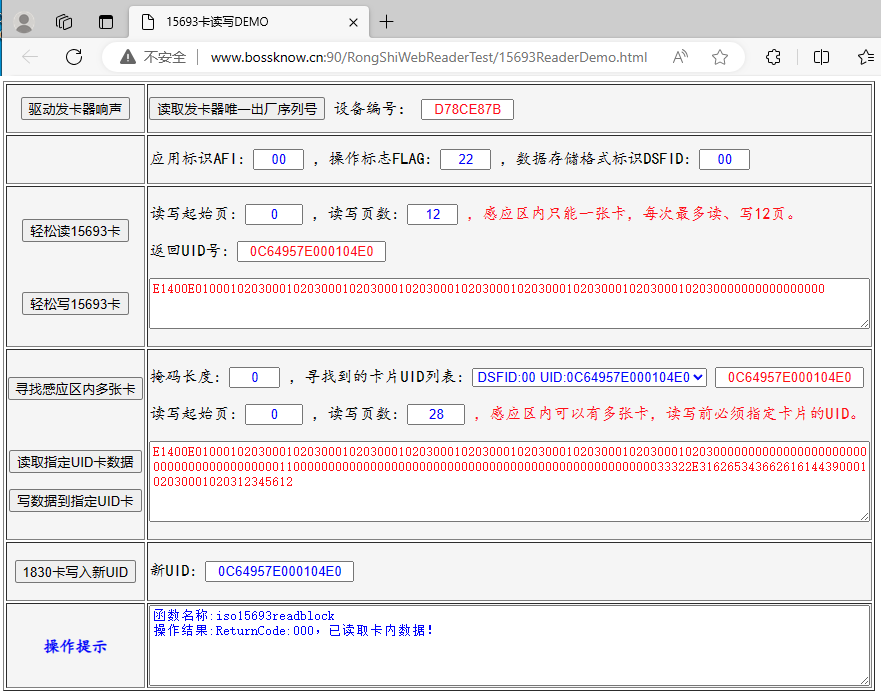
Task: Select the 15693卡读写DEMO tab
Action: [x=249, y=22]
